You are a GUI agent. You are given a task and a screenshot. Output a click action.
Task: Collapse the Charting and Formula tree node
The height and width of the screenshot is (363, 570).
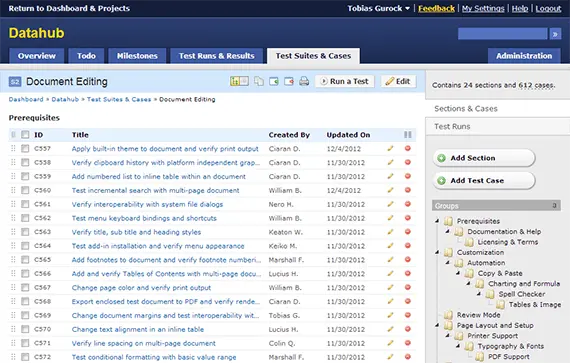[468, 283]
